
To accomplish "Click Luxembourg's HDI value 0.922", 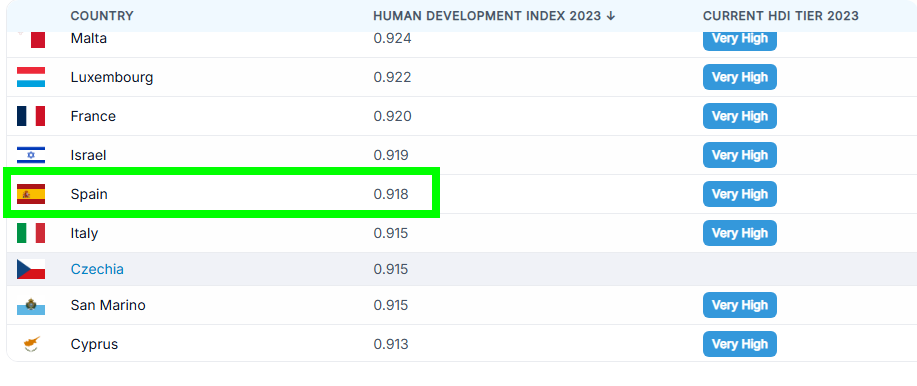I will click(392, 77).
